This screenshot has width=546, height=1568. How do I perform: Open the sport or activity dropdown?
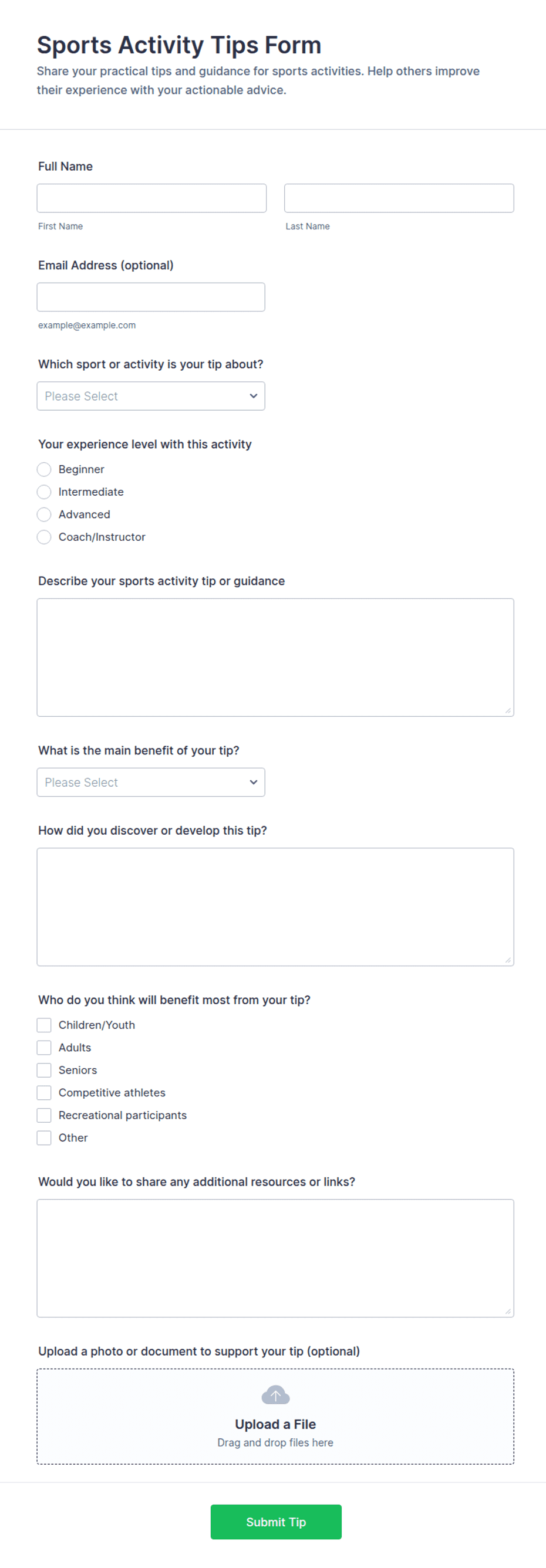[150, 395]
